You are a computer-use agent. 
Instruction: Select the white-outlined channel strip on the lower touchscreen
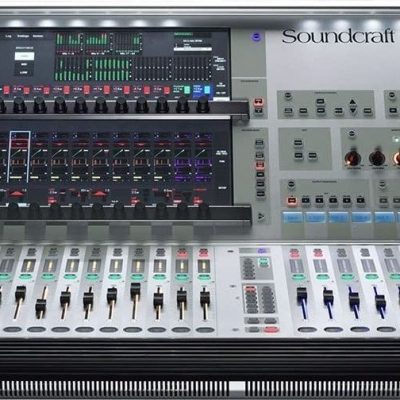(x=20, y=156)
